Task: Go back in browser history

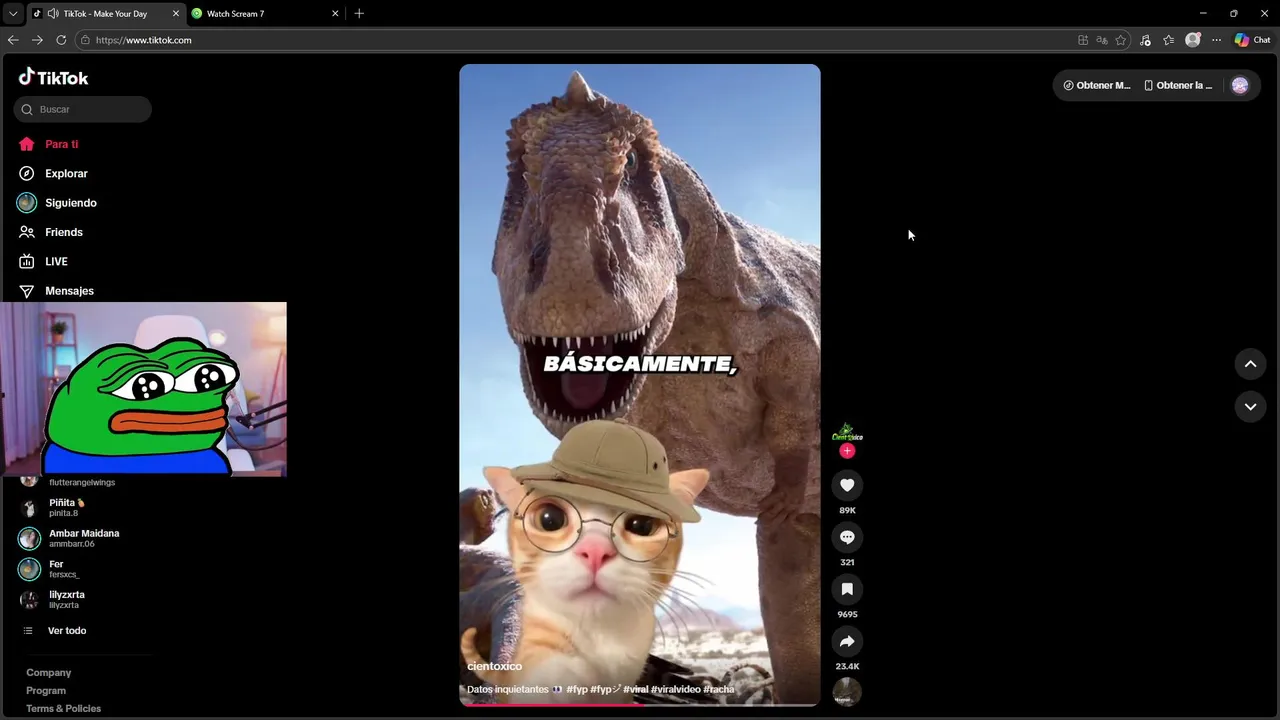Action: [x=13, y=40]
